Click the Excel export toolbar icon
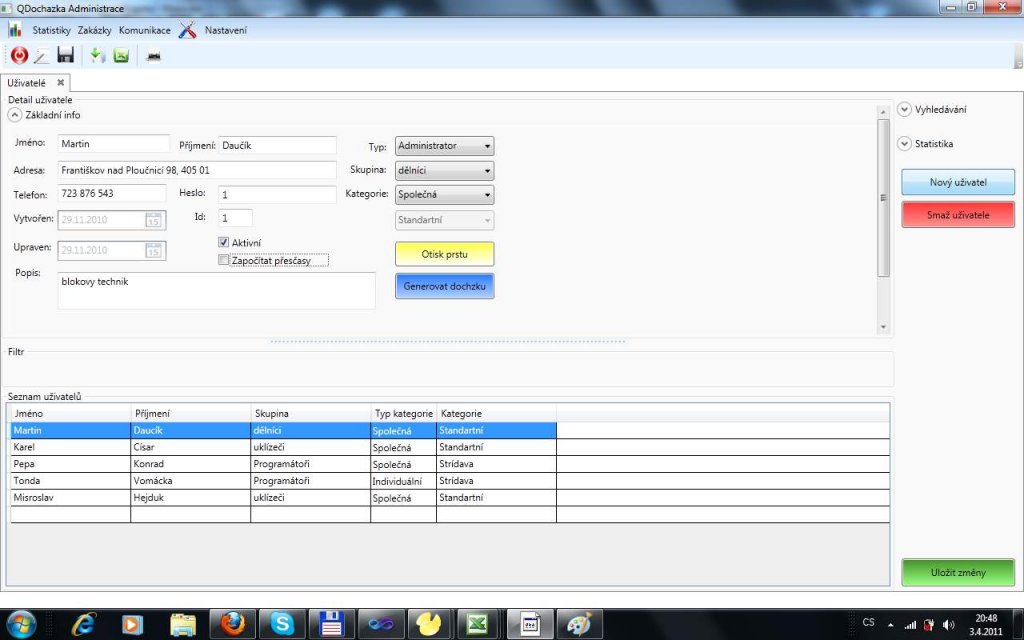1024x640 pixels. coord(121,56)
